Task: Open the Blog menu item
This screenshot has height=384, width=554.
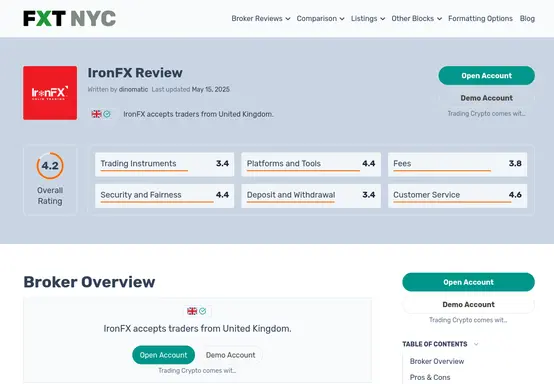Action: click(527, 18)
